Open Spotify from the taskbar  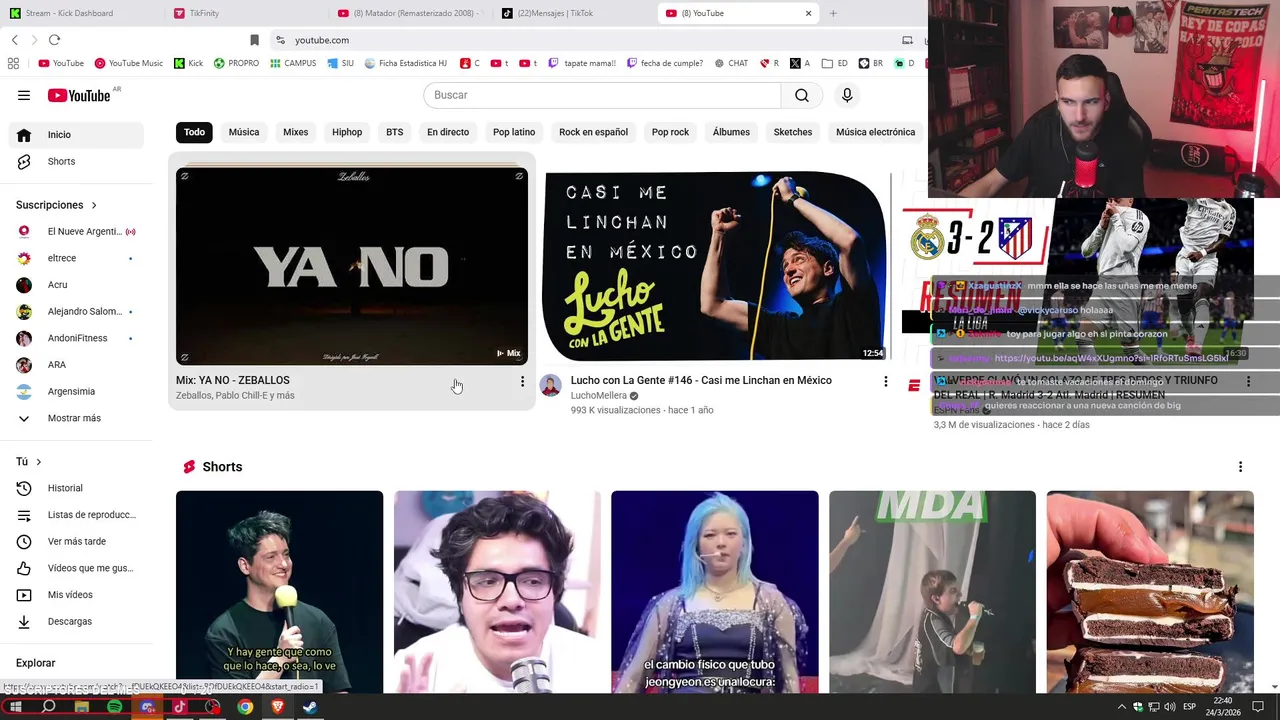point(114,707)
